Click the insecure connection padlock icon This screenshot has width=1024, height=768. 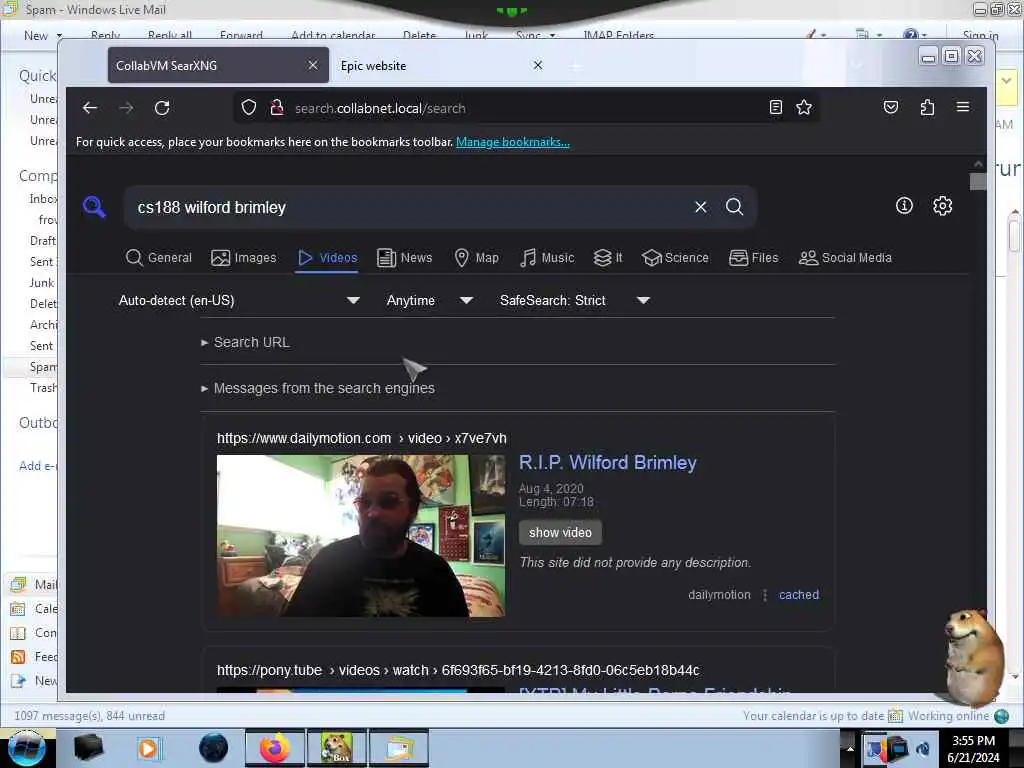point(277,108)
